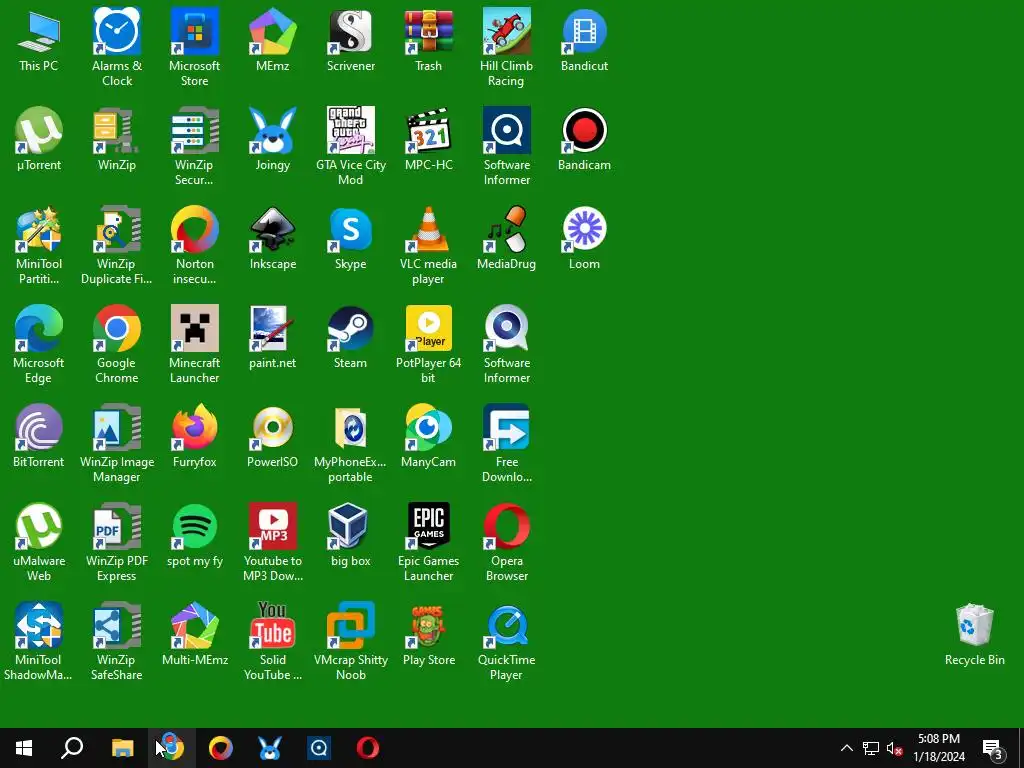The width and height of the screenshot is (1024, 768).
Task: Select the Multi-MEmz desktop icon
Action: (195, 634)
